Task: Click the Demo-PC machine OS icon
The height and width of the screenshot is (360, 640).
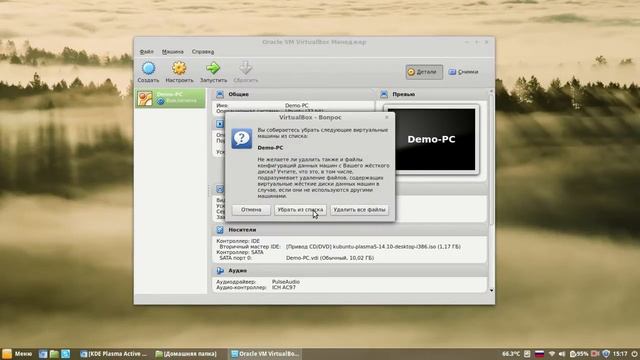Action: pyautogui.click(x=145, y=98)
